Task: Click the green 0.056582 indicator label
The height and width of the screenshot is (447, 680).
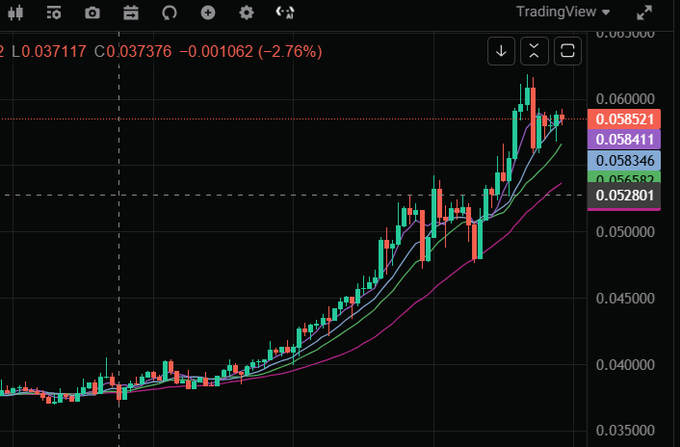Action: click(624, 177)
